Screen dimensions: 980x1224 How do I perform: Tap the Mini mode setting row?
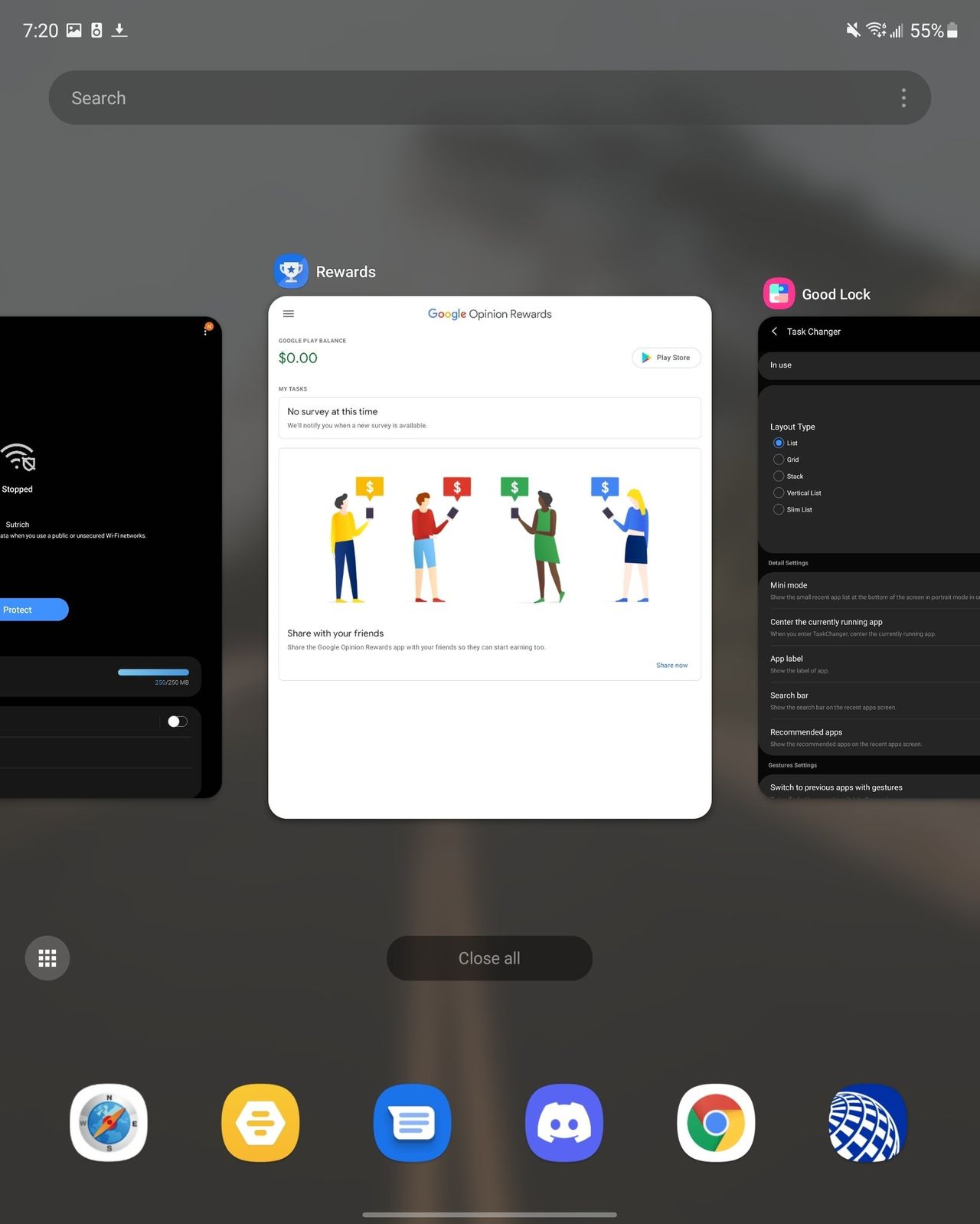[869, 591]
